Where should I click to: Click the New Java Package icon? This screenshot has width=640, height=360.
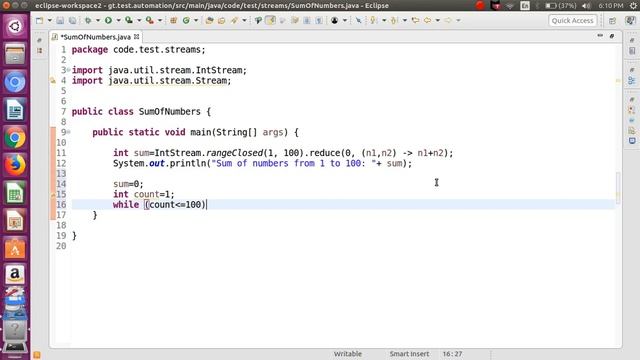click(173, 20)
